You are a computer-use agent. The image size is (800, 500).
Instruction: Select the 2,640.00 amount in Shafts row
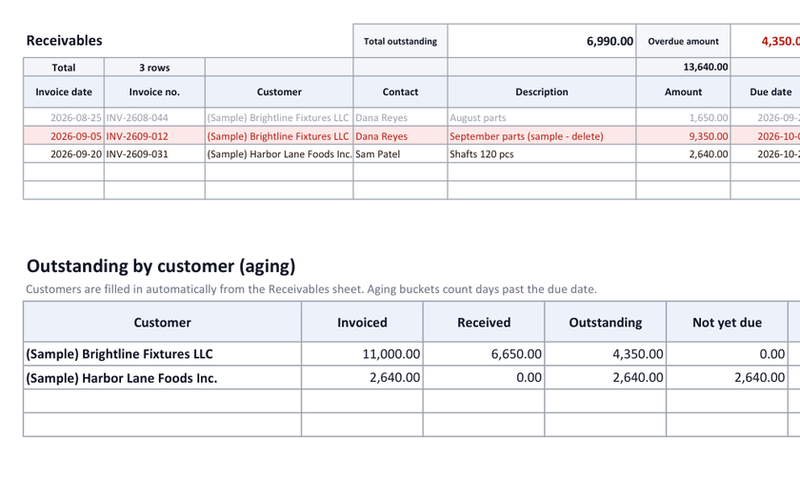[683, 154]
